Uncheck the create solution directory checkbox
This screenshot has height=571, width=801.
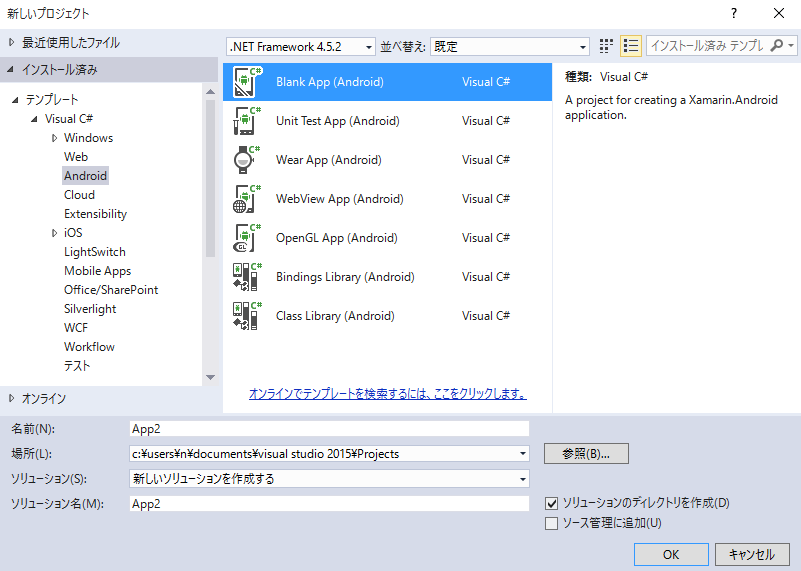551,503
